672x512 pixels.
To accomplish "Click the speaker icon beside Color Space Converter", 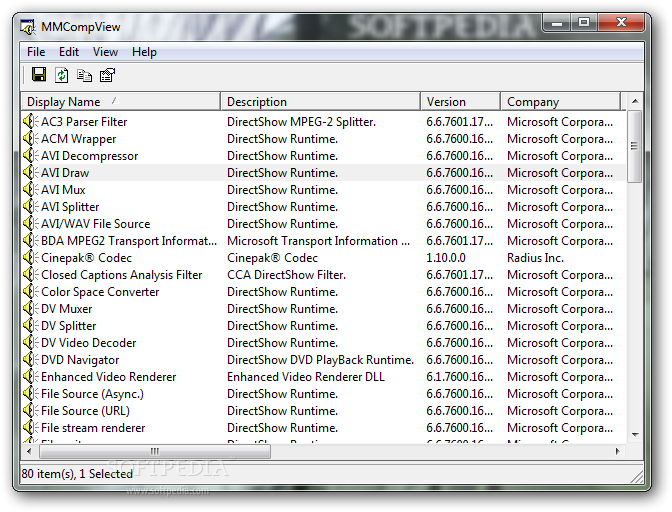I will (31, 292).
